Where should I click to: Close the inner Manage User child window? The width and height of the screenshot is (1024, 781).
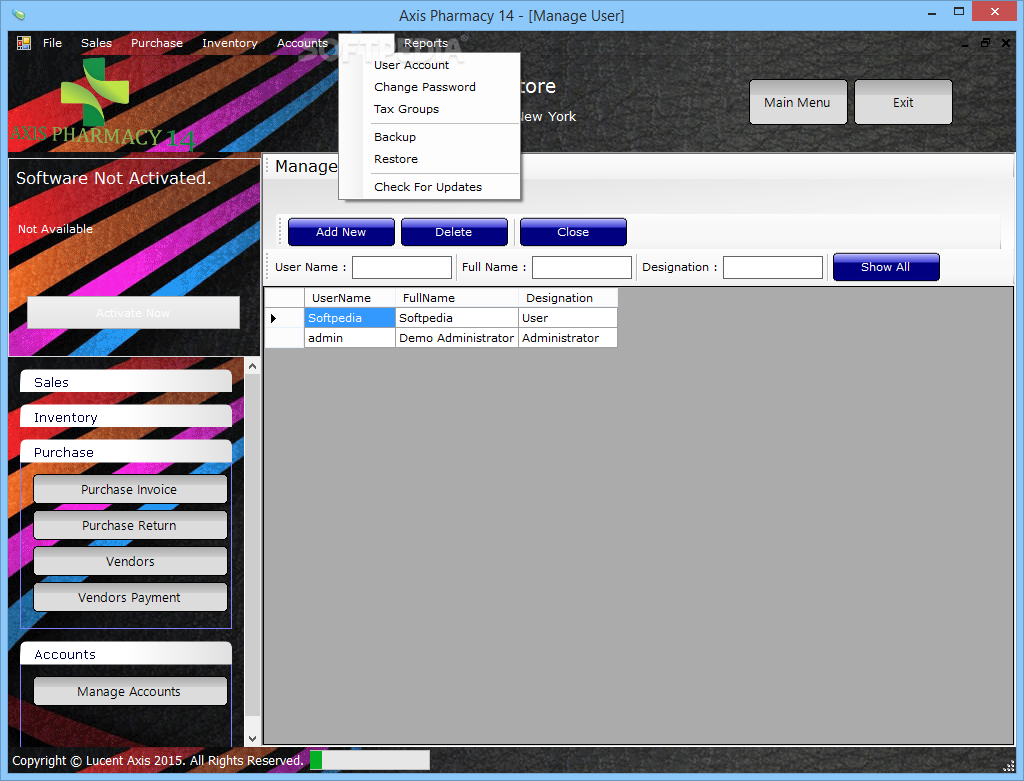pos(1006,43)
